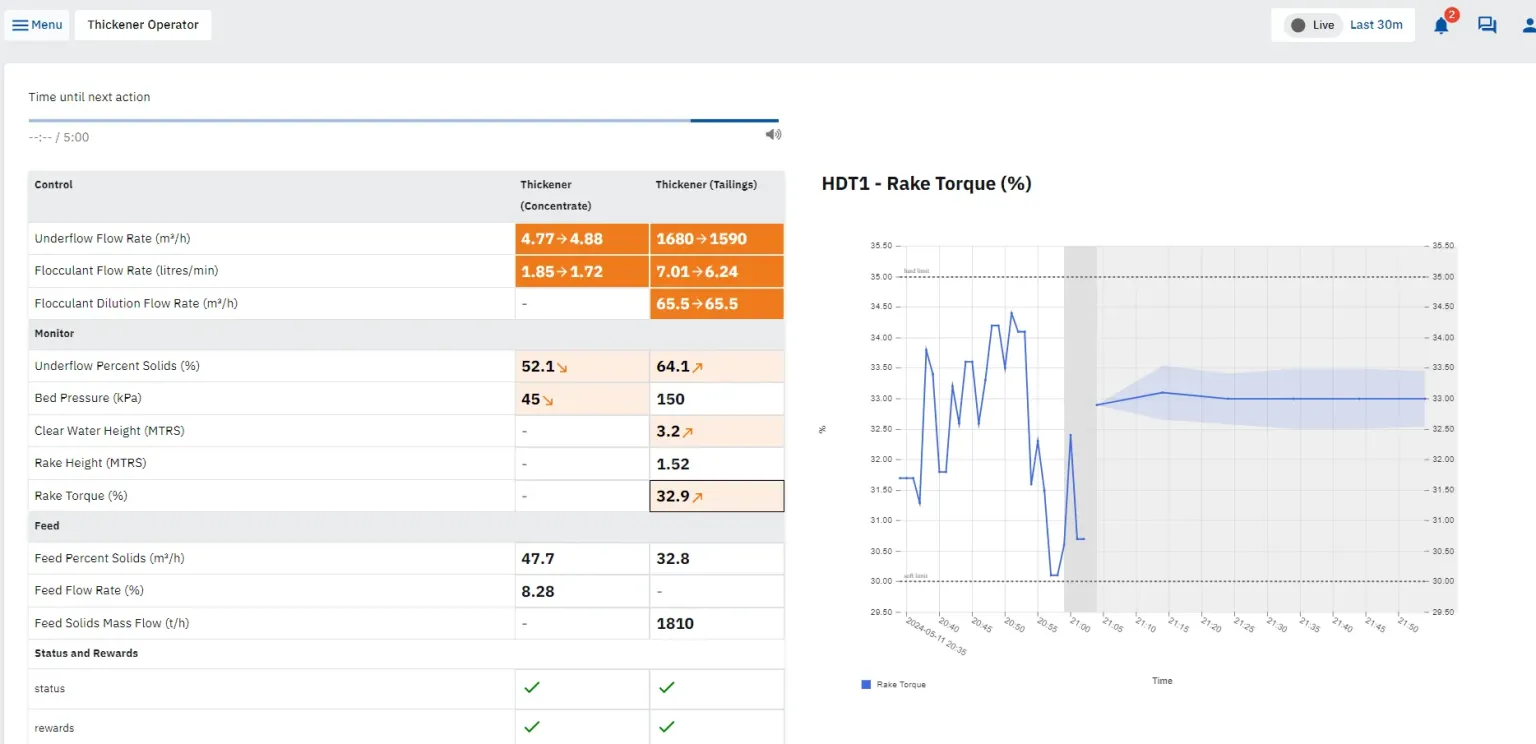Click Tailings Flocculant Flow Rate 7.01→6.24 cell

coord(716,271)
